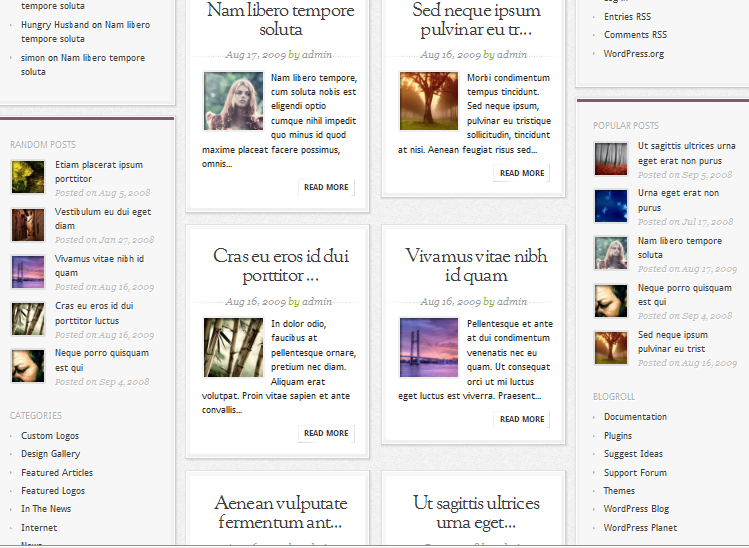Click 'admin' author on Cras eu eros post
This screenshot has width=749, height=548.
tap(317, 301)
